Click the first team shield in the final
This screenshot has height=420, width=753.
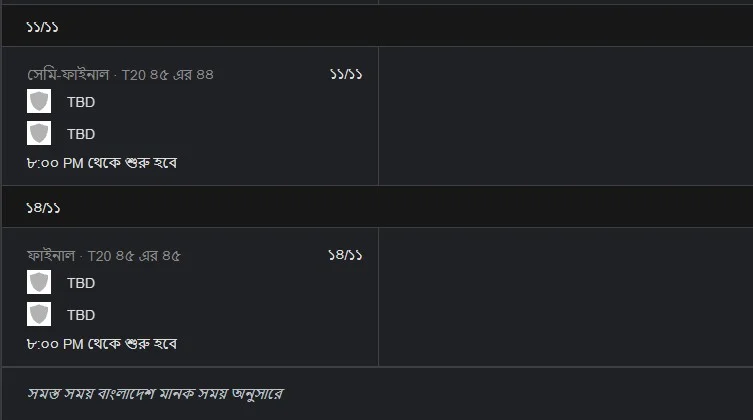[x=39, y=283]
